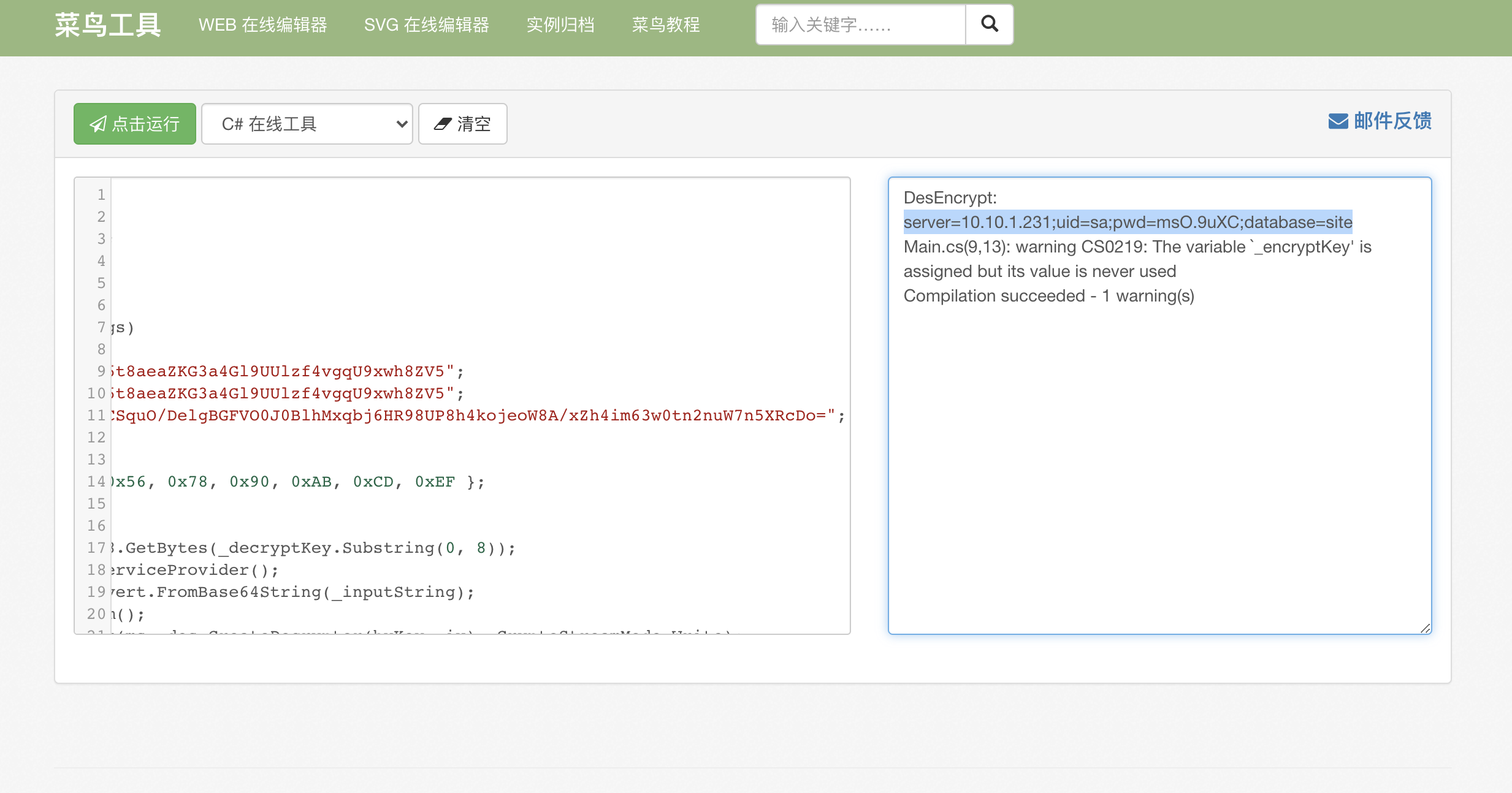Open the 邮件反馈 feedback link
The image size is (1512, 793).
pos(1392,121)
